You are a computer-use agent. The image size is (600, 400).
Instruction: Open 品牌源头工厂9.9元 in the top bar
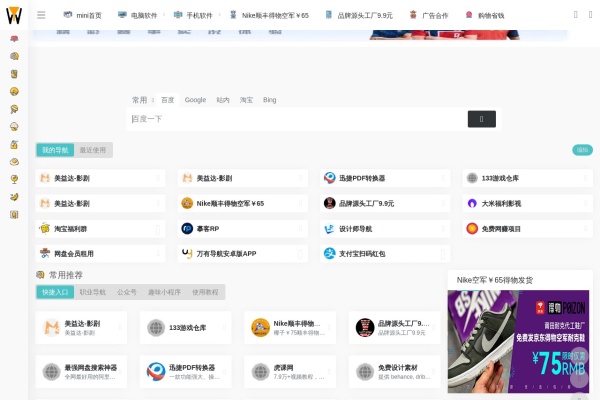pyautogui.click(x=359, y=15)
